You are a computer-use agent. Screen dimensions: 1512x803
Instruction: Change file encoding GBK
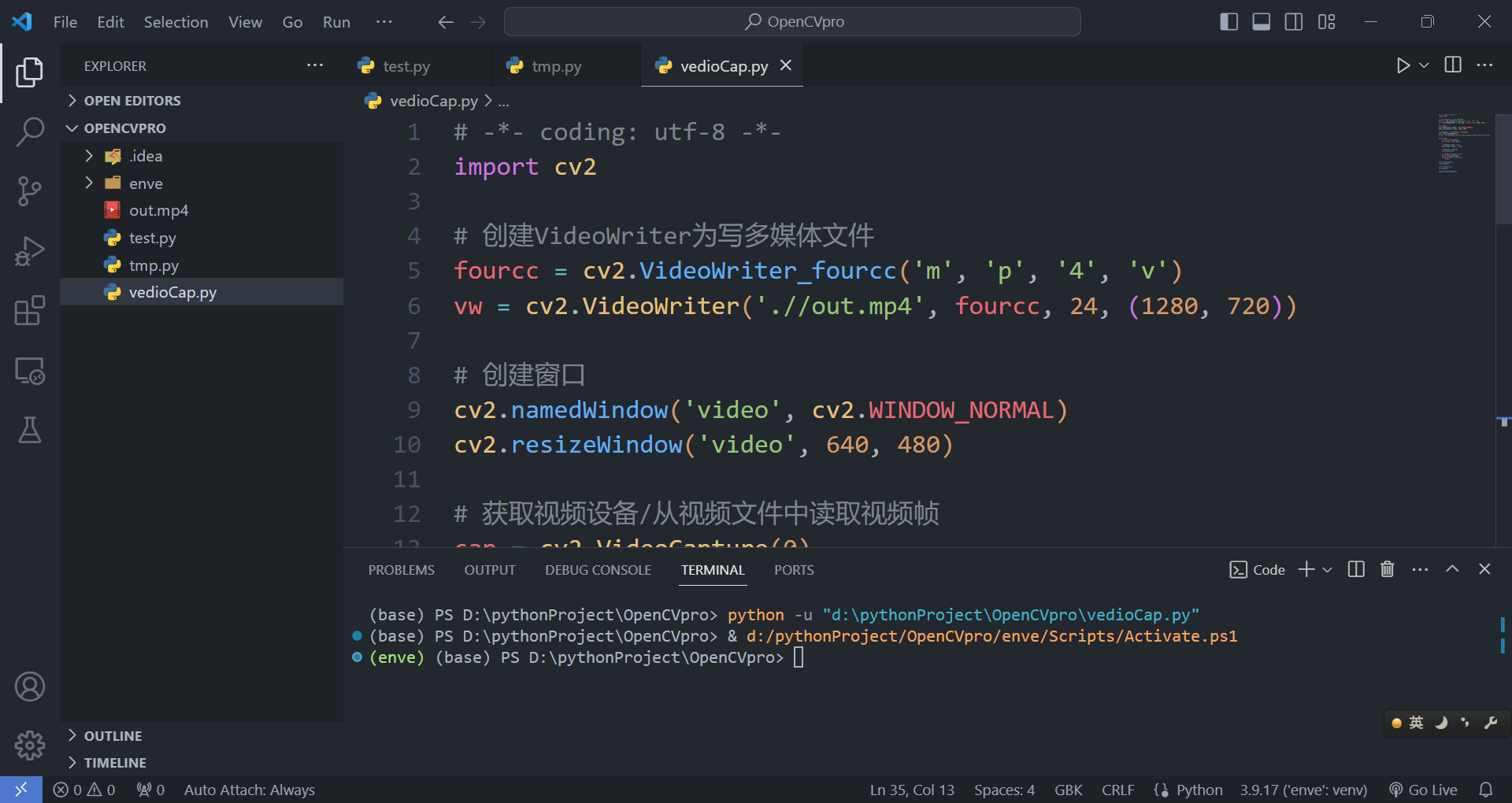1069,790
